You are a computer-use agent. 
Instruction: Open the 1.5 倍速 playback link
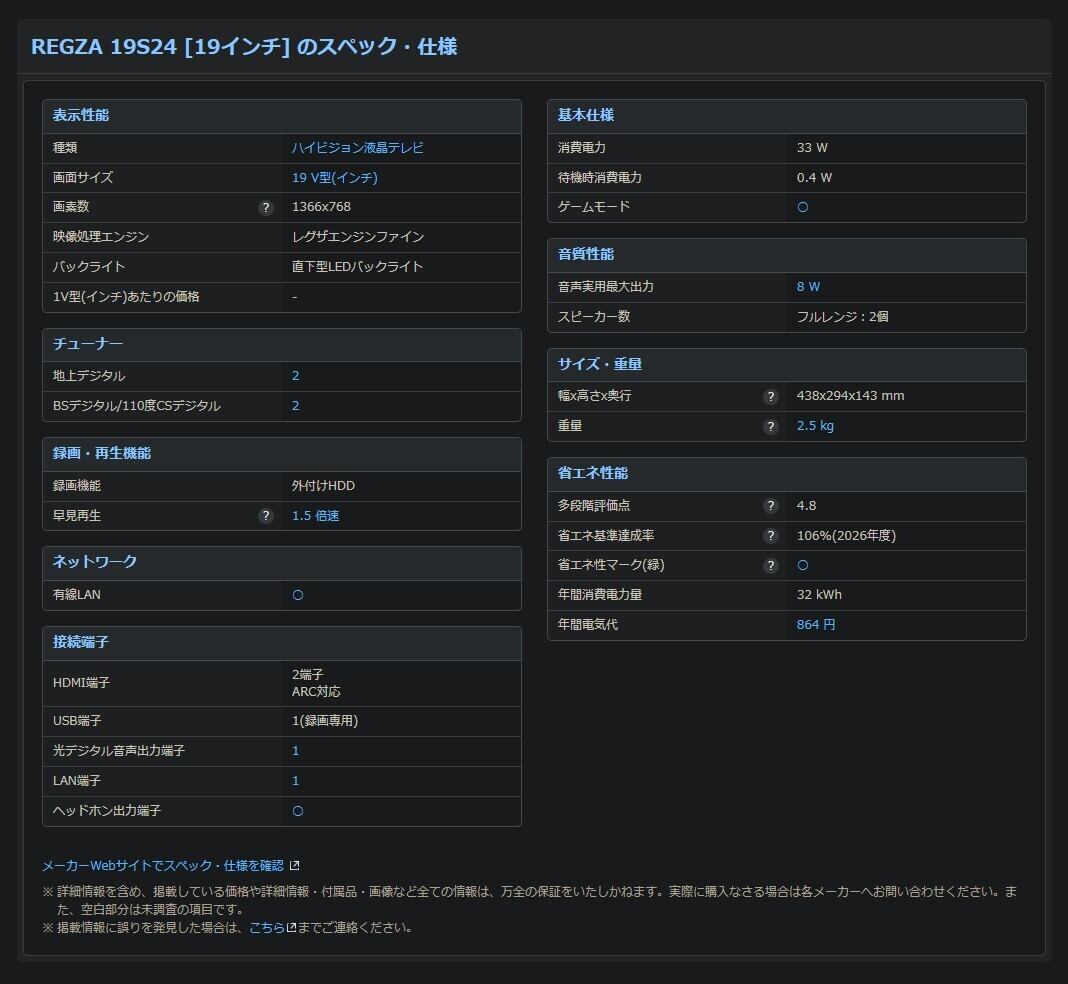315,516
